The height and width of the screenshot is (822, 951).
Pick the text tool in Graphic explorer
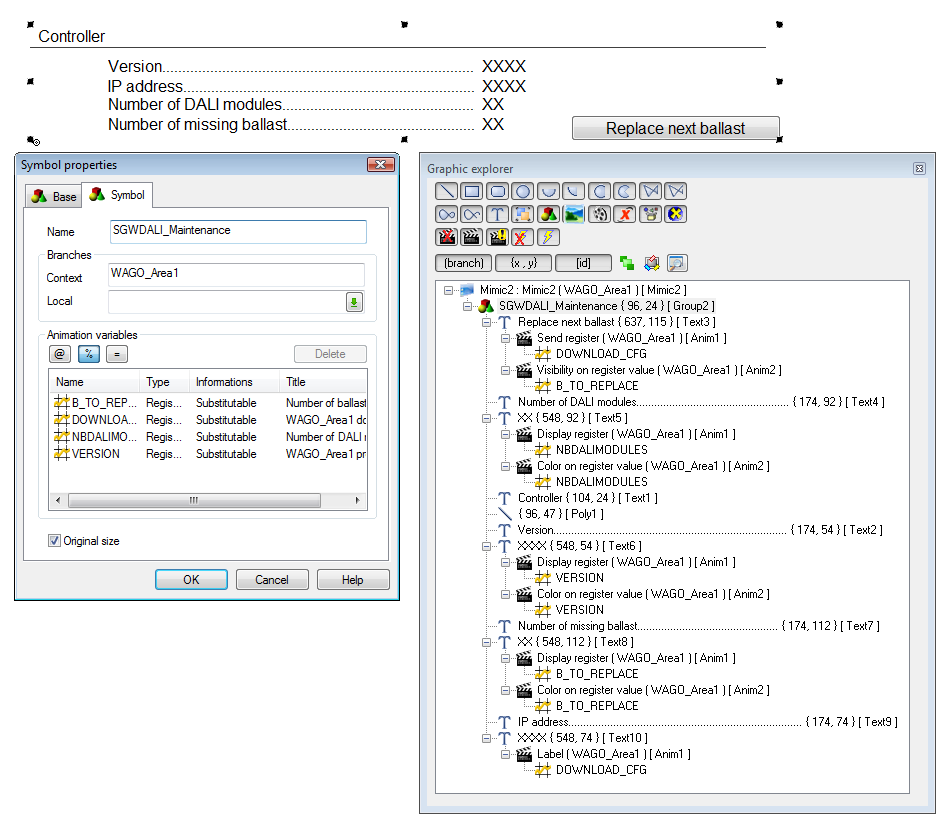click(x=496, y=214)
